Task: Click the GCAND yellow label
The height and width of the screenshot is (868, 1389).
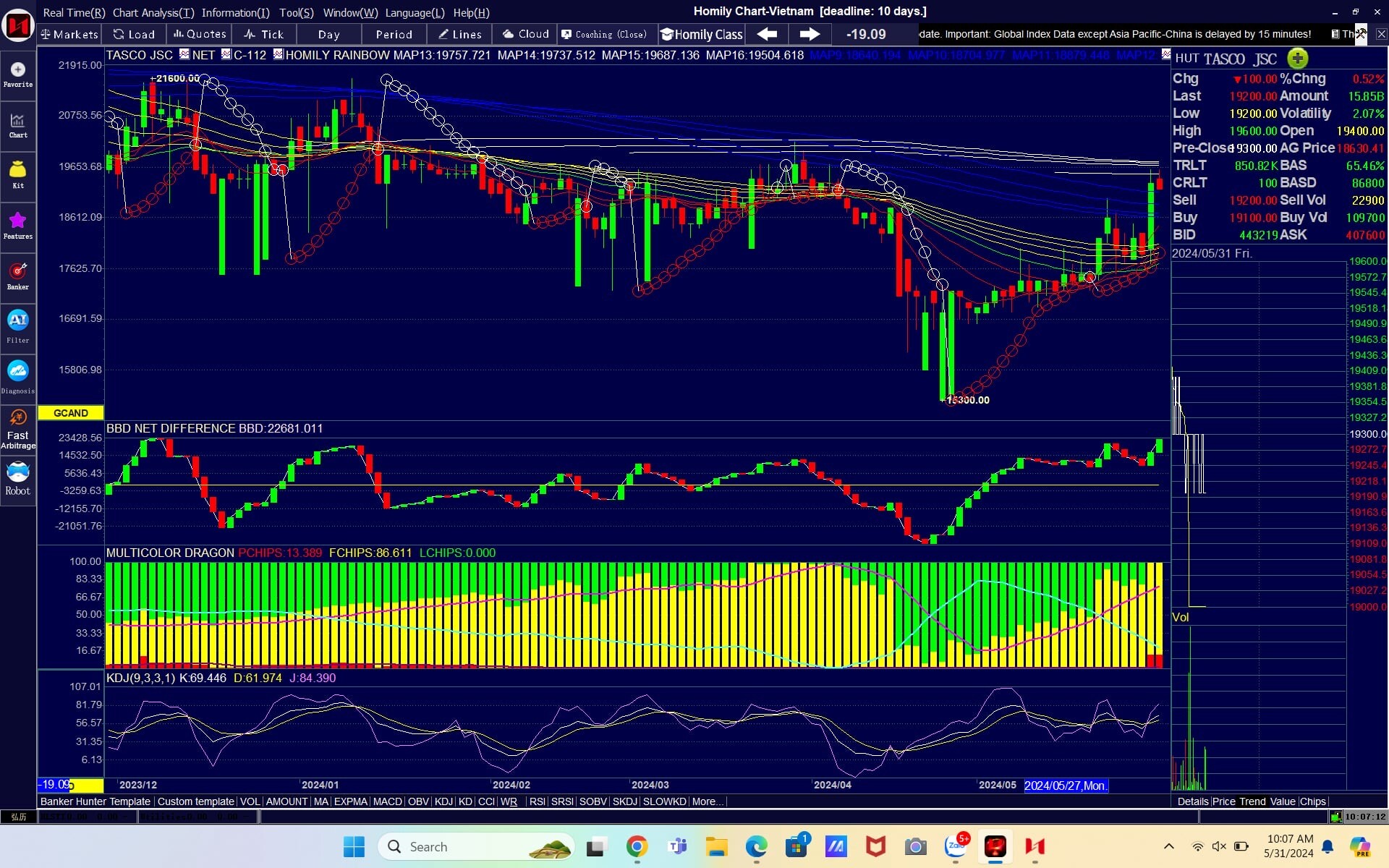Action: 71,413
